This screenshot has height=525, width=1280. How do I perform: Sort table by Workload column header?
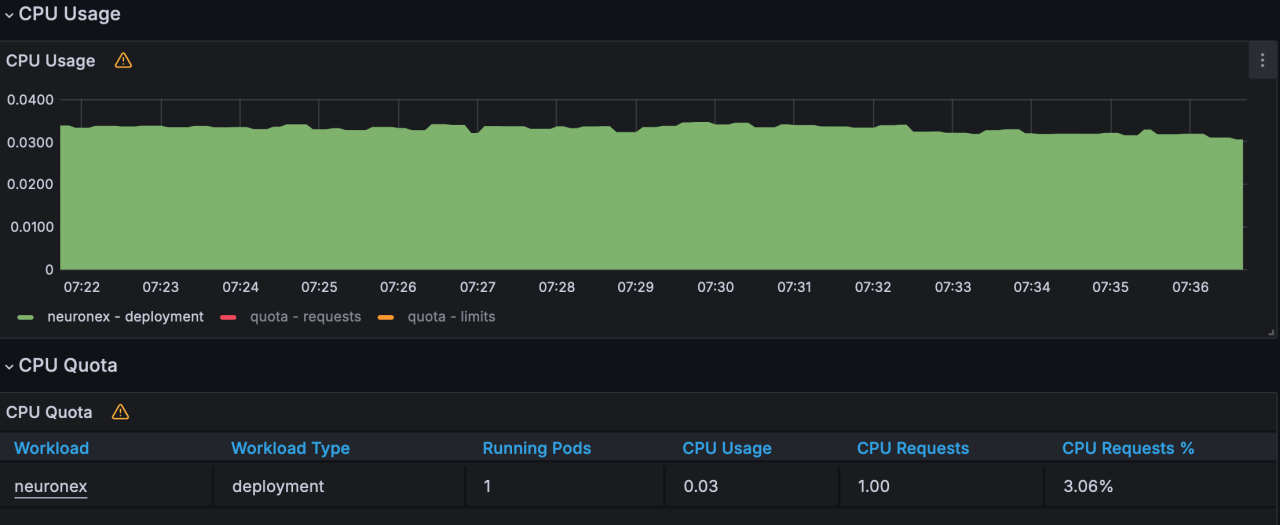click(x=52, y=448)
